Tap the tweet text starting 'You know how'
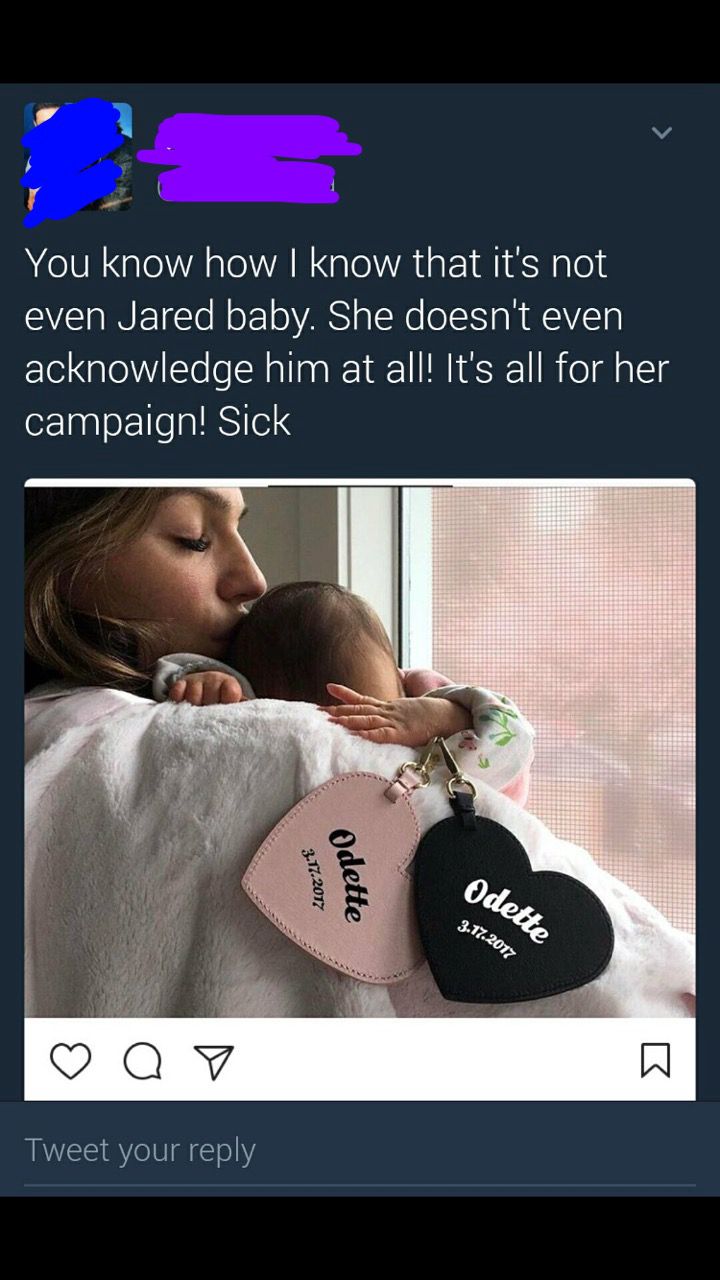720x1280 pixels. coord(347,342)
